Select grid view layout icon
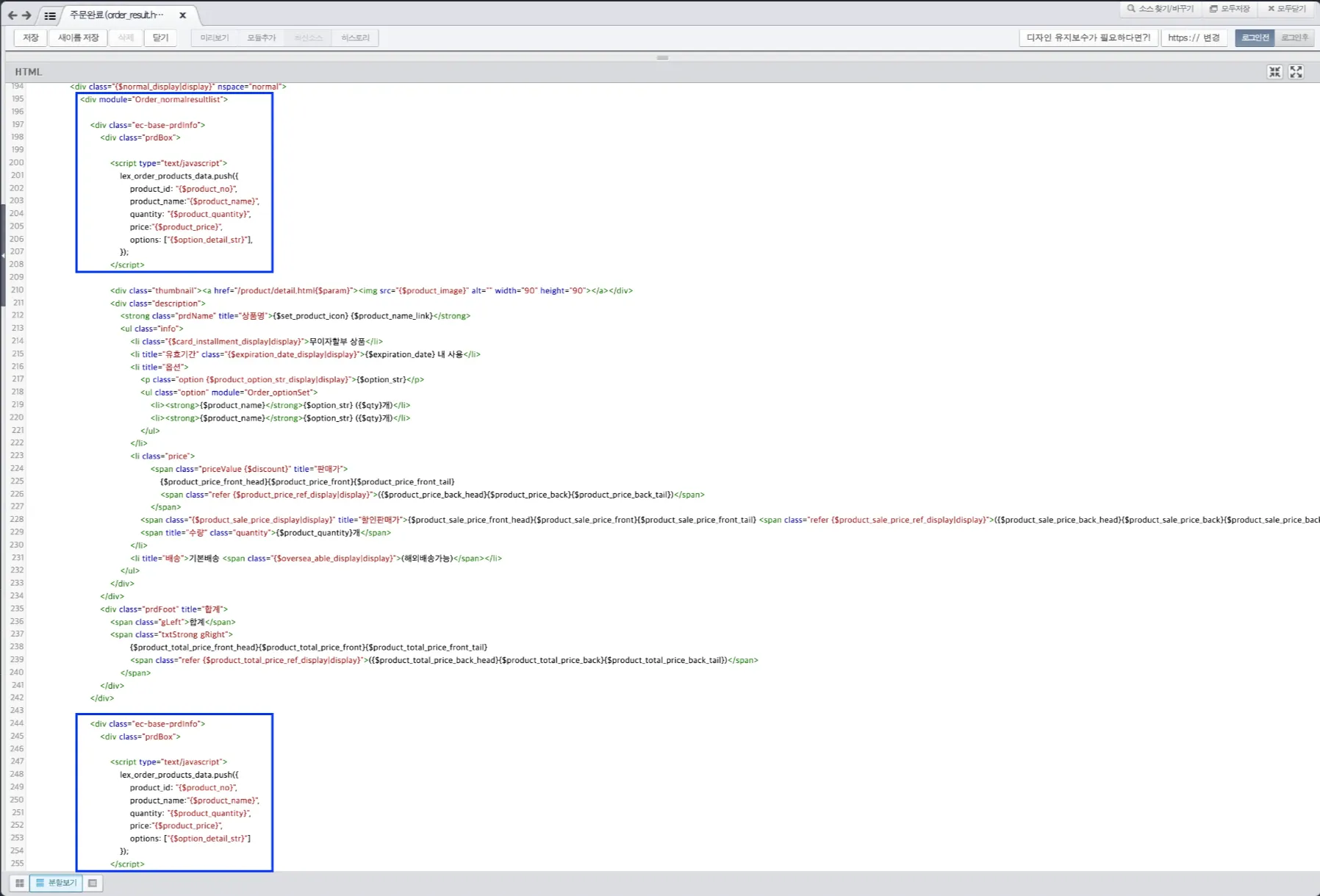1320x896 pixels. [20, 883]
